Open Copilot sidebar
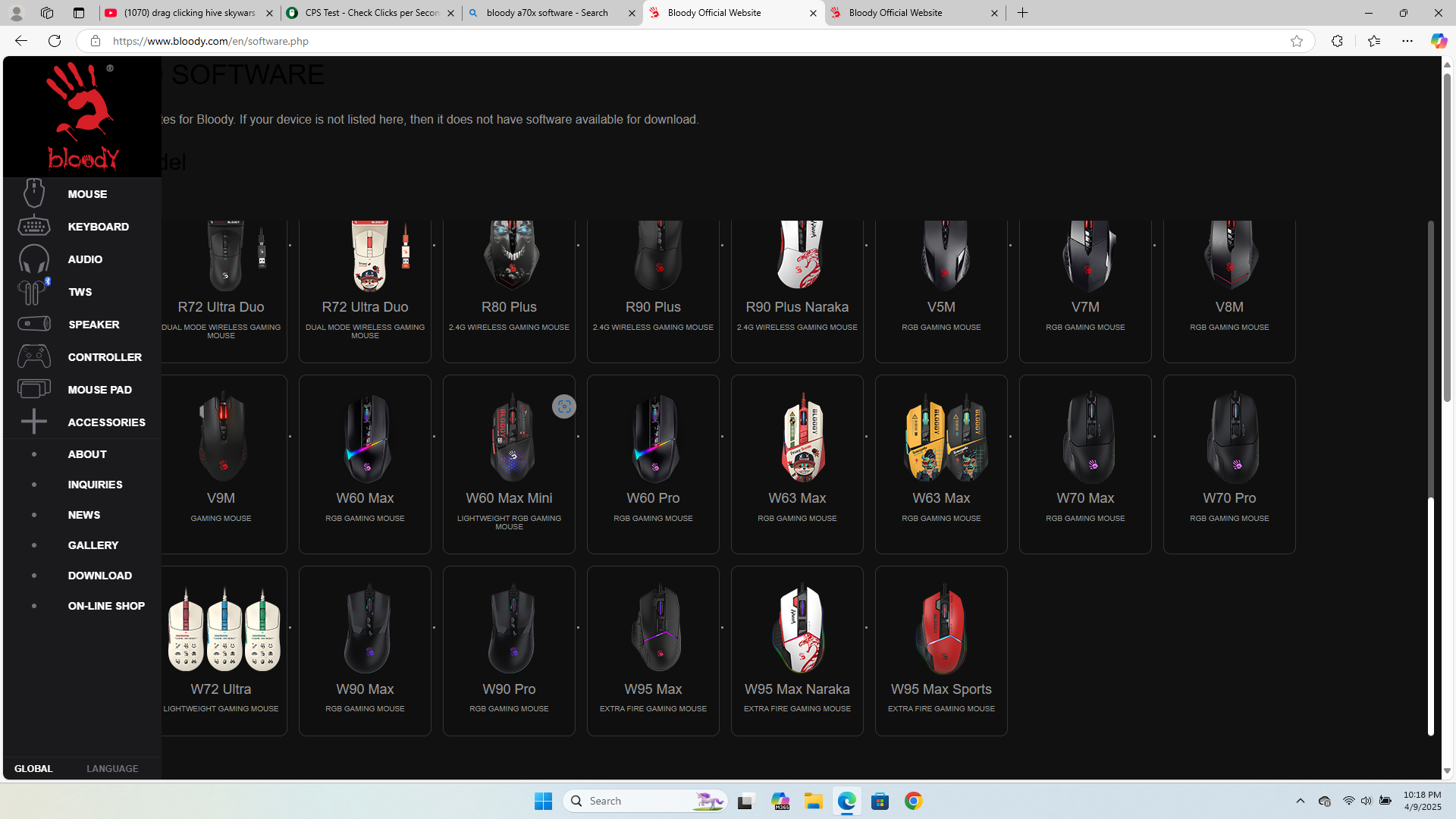 [1439, 41]
